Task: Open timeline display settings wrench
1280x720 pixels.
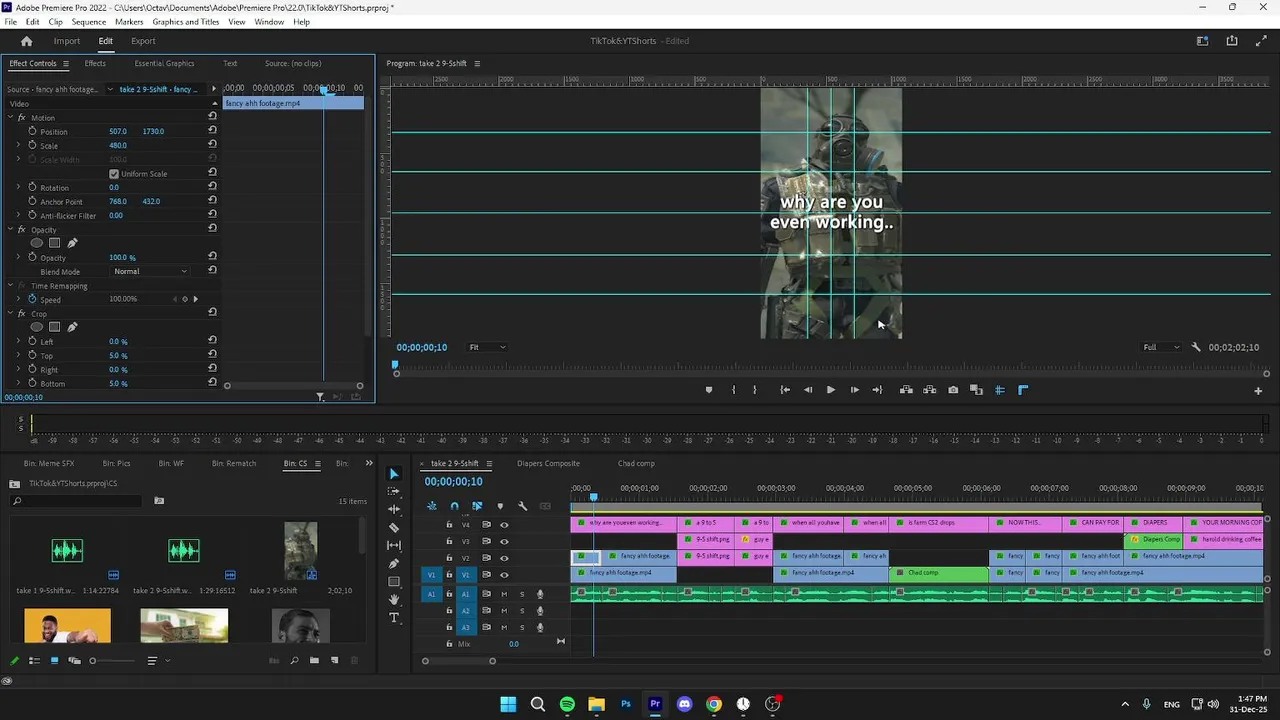Action: [x=522, y=506]
